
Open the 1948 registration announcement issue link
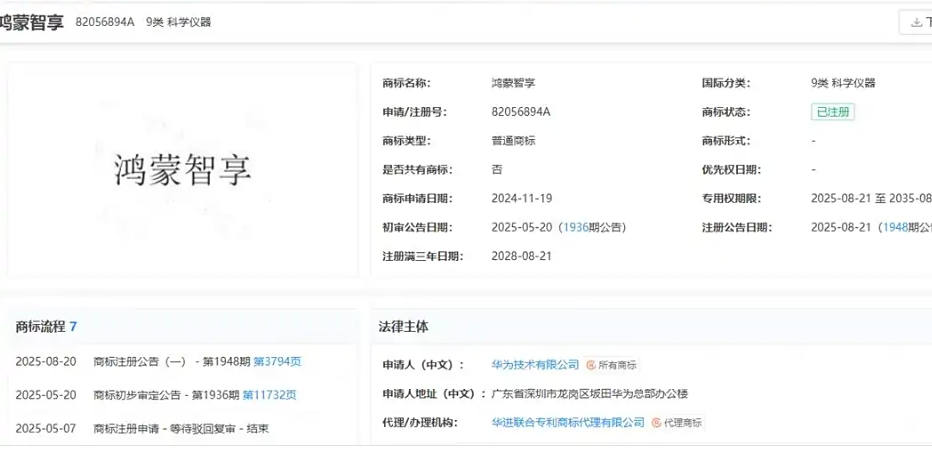(896, 227)
